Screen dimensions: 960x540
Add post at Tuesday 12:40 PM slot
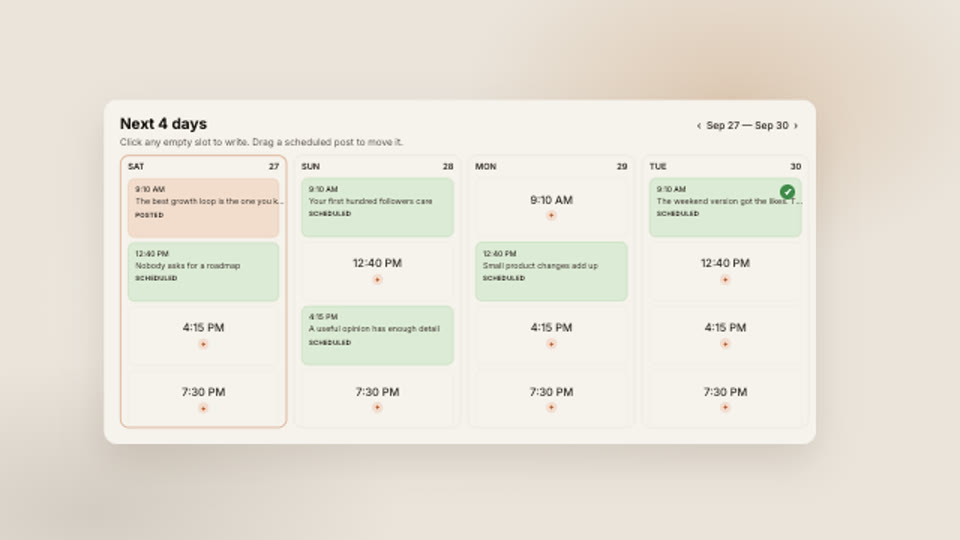point(725,280)
